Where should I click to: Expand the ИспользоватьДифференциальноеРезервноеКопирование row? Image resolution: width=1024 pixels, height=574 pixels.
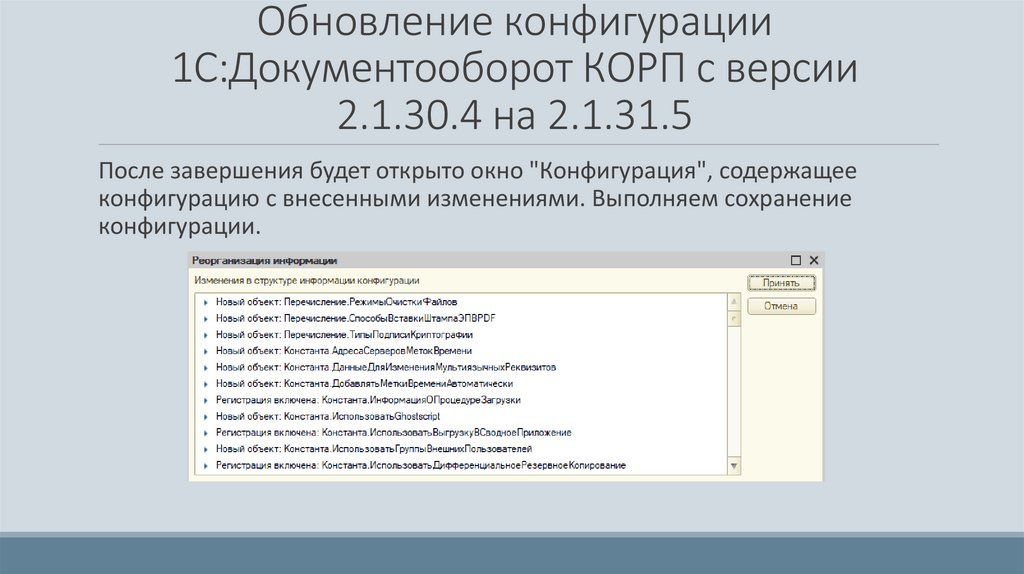coord(206,466)
